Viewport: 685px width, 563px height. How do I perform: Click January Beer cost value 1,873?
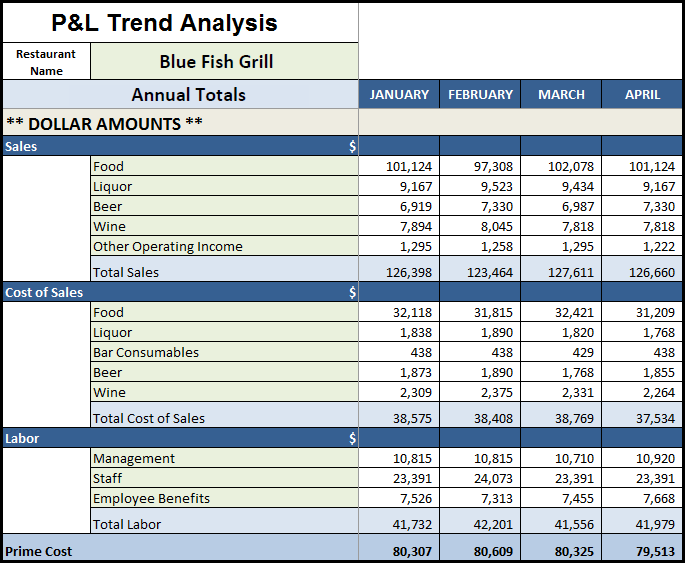pos(399,372)
